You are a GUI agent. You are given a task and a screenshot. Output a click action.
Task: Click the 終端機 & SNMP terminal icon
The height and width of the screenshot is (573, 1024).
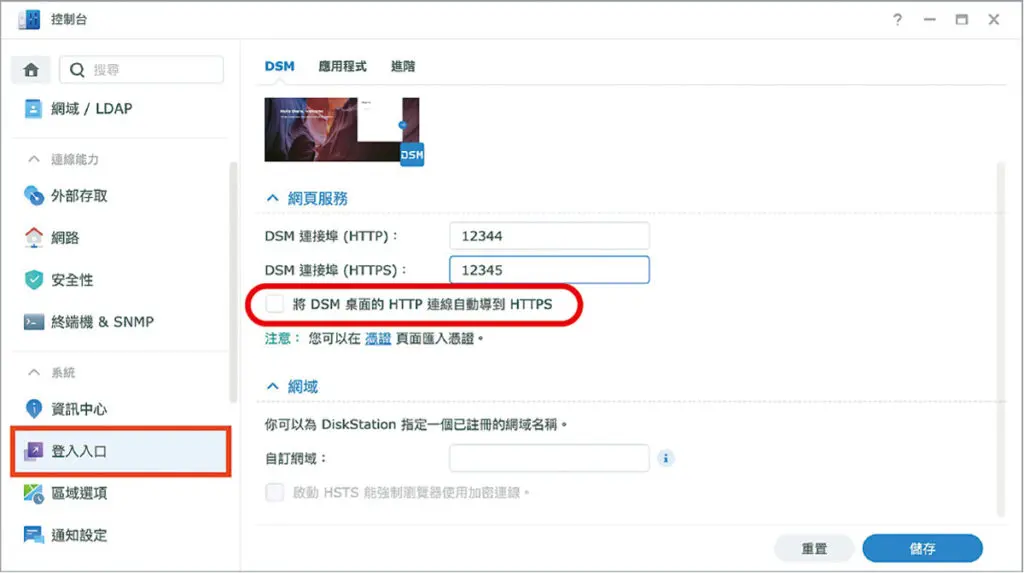tap(33, 321)
